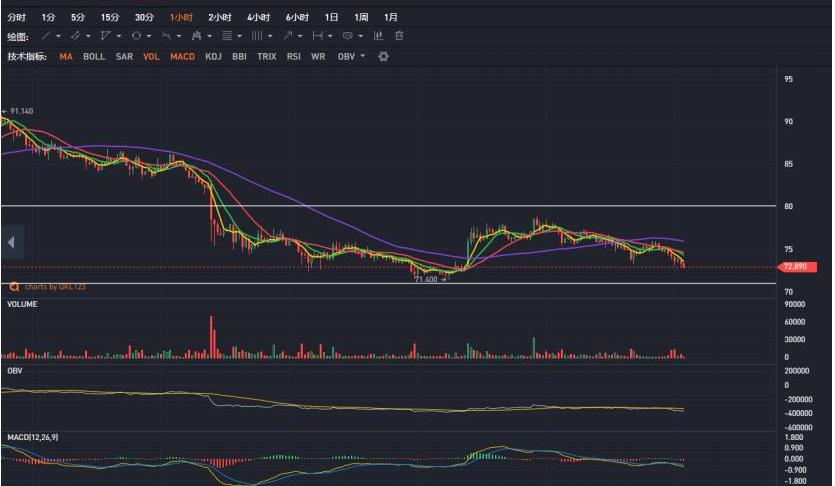Viewport: 835px width, 486px height.
Task: Expand the OBV indicator dropdown
Action: [362, 57]
